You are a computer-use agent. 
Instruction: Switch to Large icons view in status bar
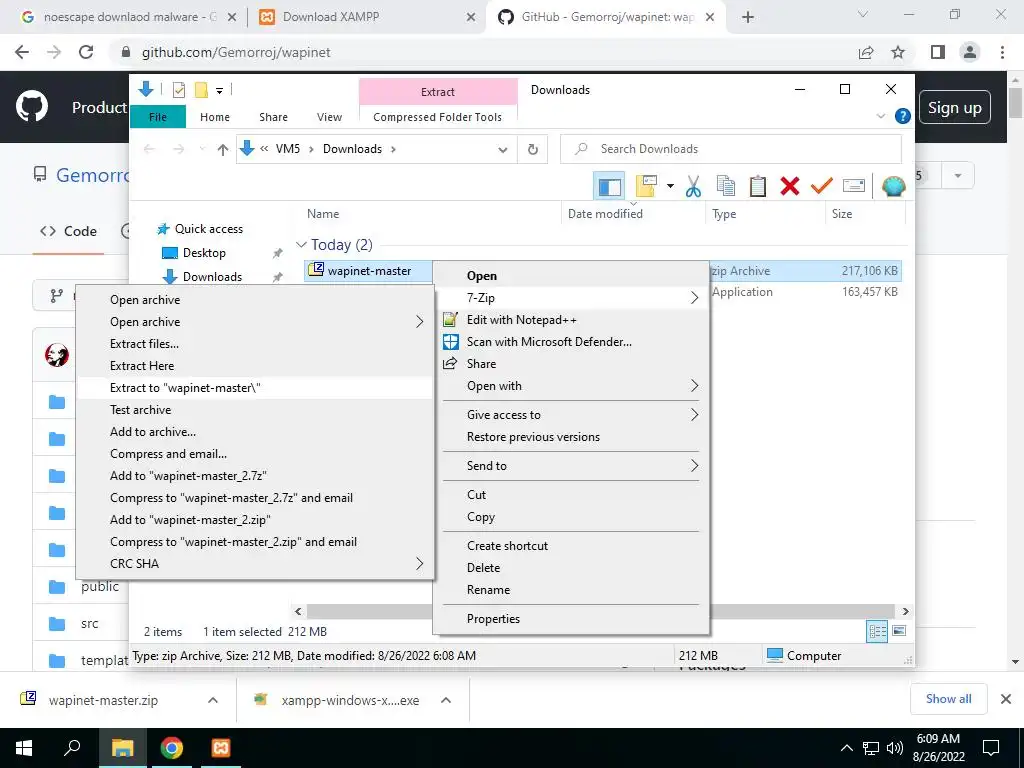[x=899, y=632]
